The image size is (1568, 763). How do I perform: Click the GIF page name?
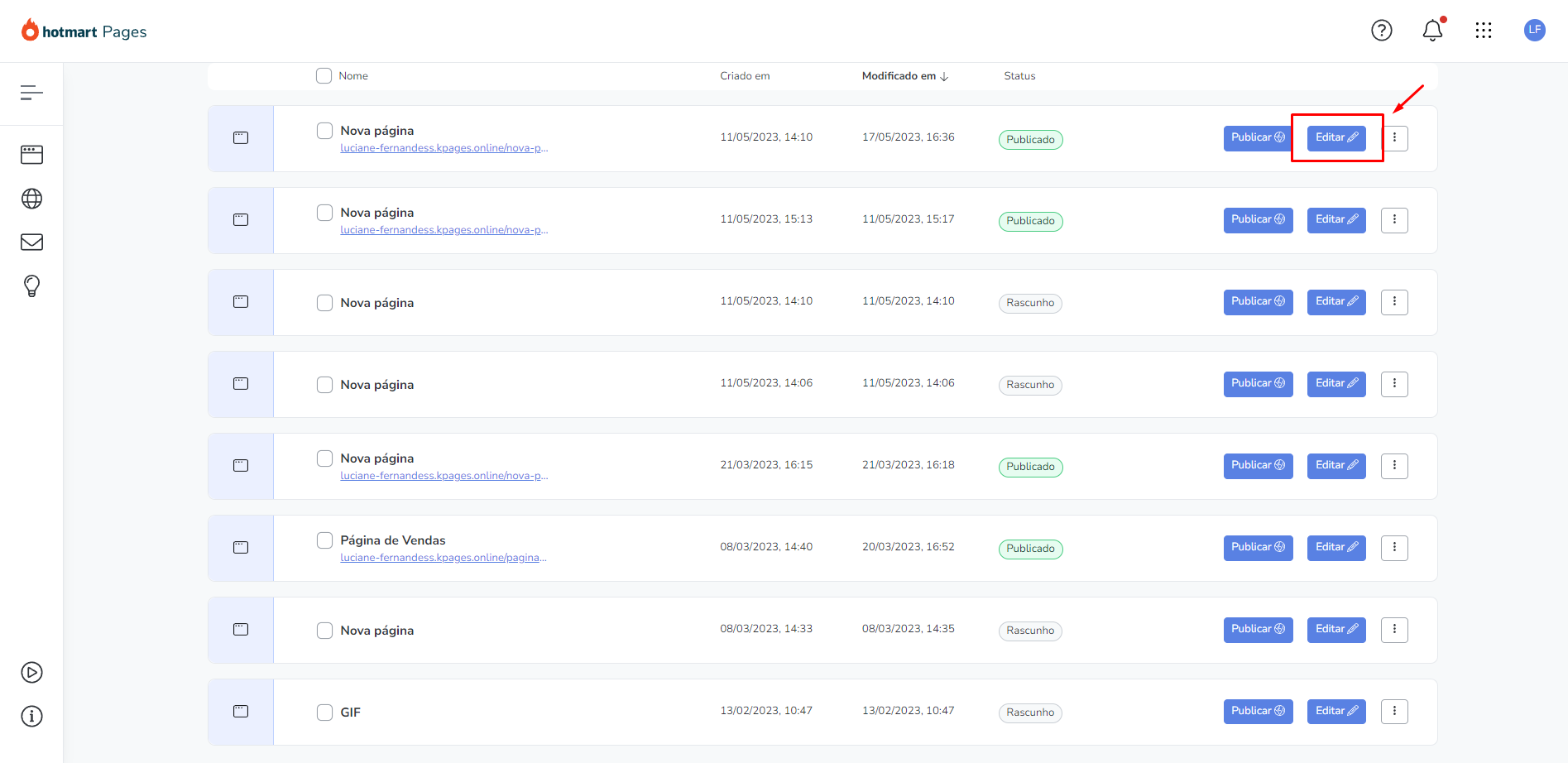350,713
